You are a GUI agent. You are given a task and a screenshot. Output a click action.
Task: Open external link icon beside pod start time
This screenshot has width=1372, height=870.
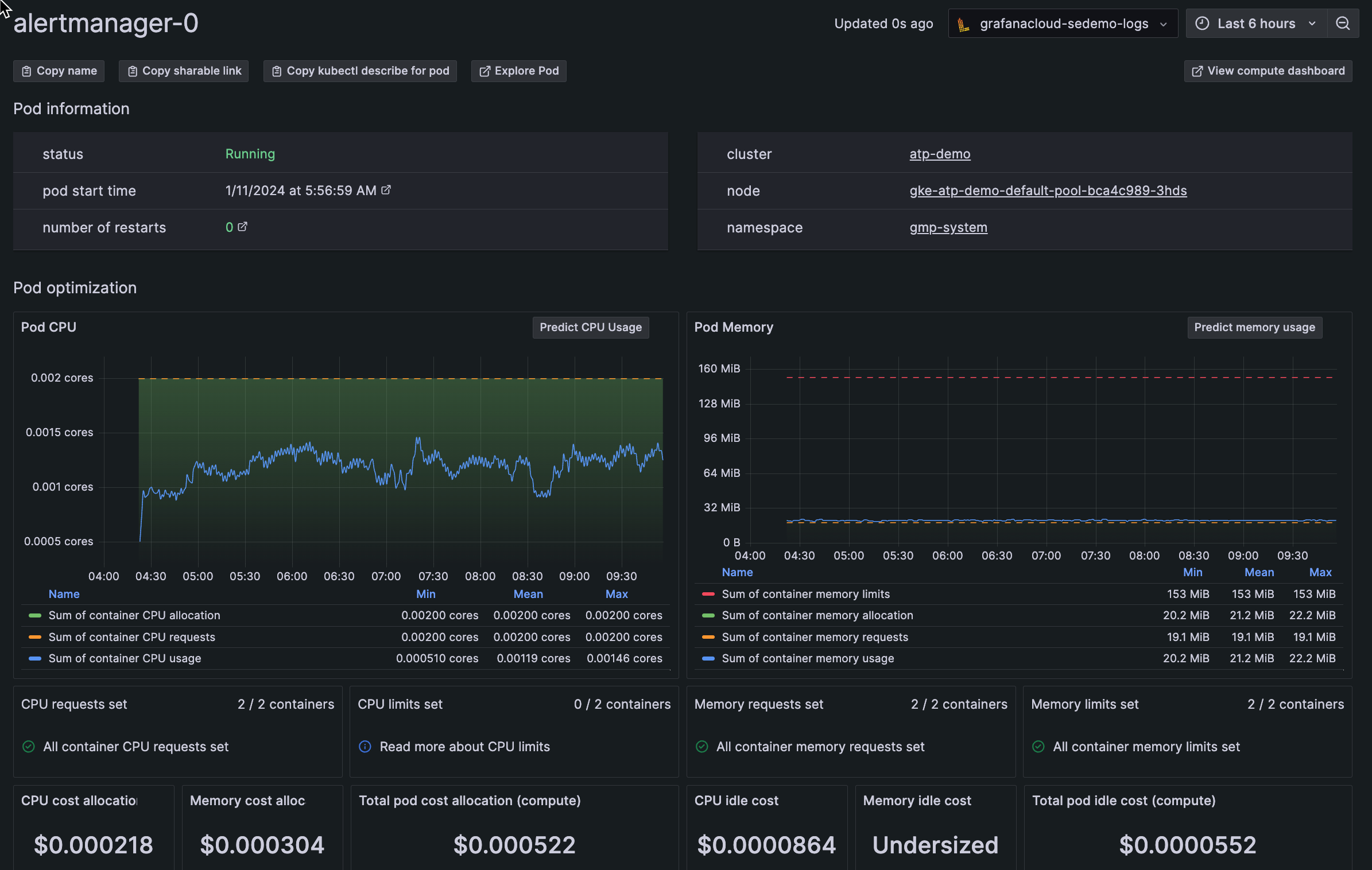click(386, 190)
